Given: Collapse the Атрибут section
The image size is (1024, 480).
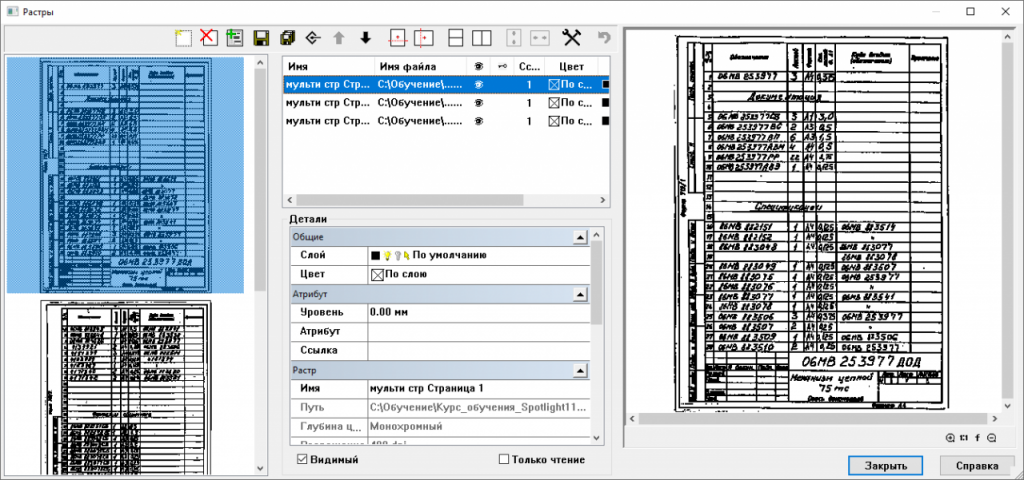Looking at the screenshot, I should click(x=579, y=295).
